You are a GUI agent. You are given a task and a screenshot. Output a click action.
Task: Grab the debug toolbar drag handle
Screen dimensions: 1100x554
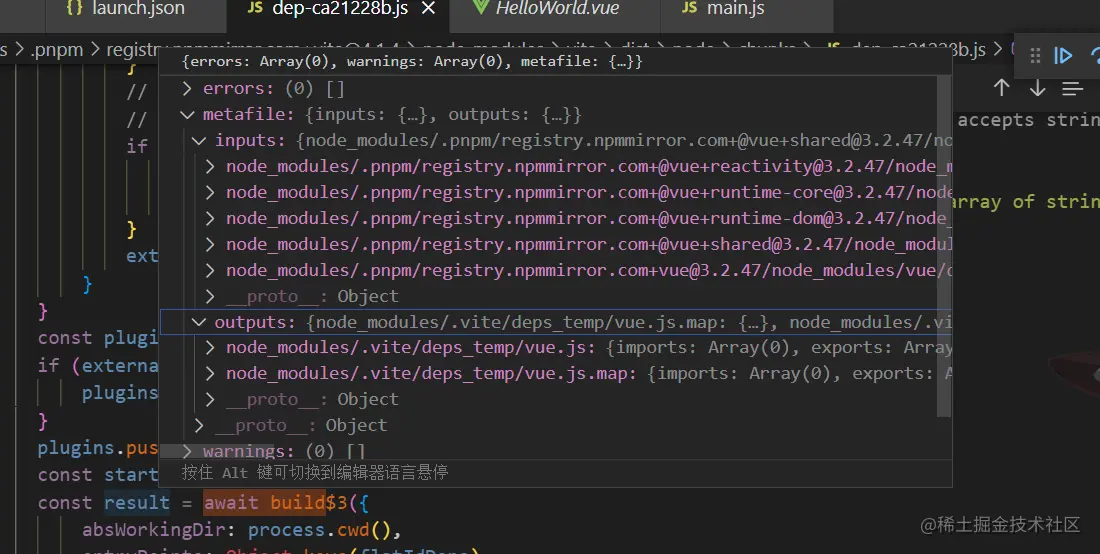tap(1035, 55)
